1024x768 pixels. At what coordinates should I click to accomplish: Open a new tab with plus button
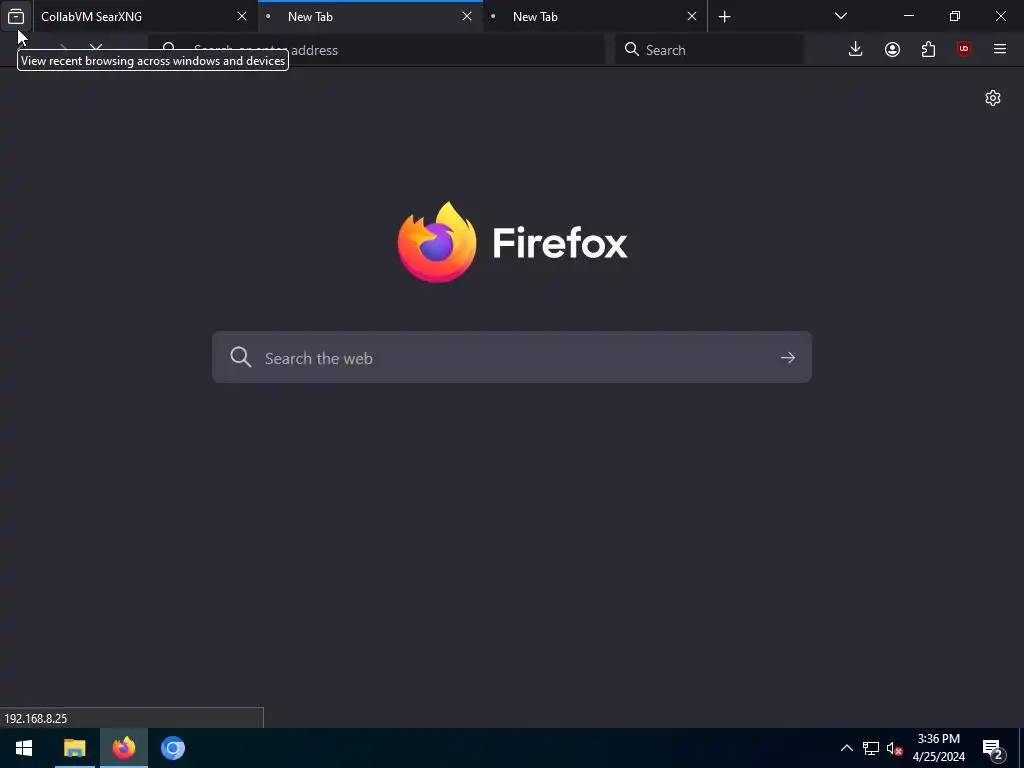[x=724, y=16]
